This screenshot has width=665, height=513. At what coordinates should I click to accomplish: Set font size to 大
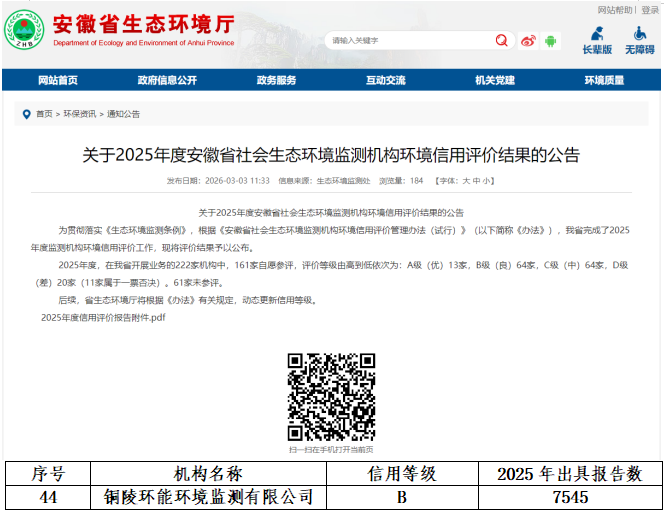coord(466,181)
